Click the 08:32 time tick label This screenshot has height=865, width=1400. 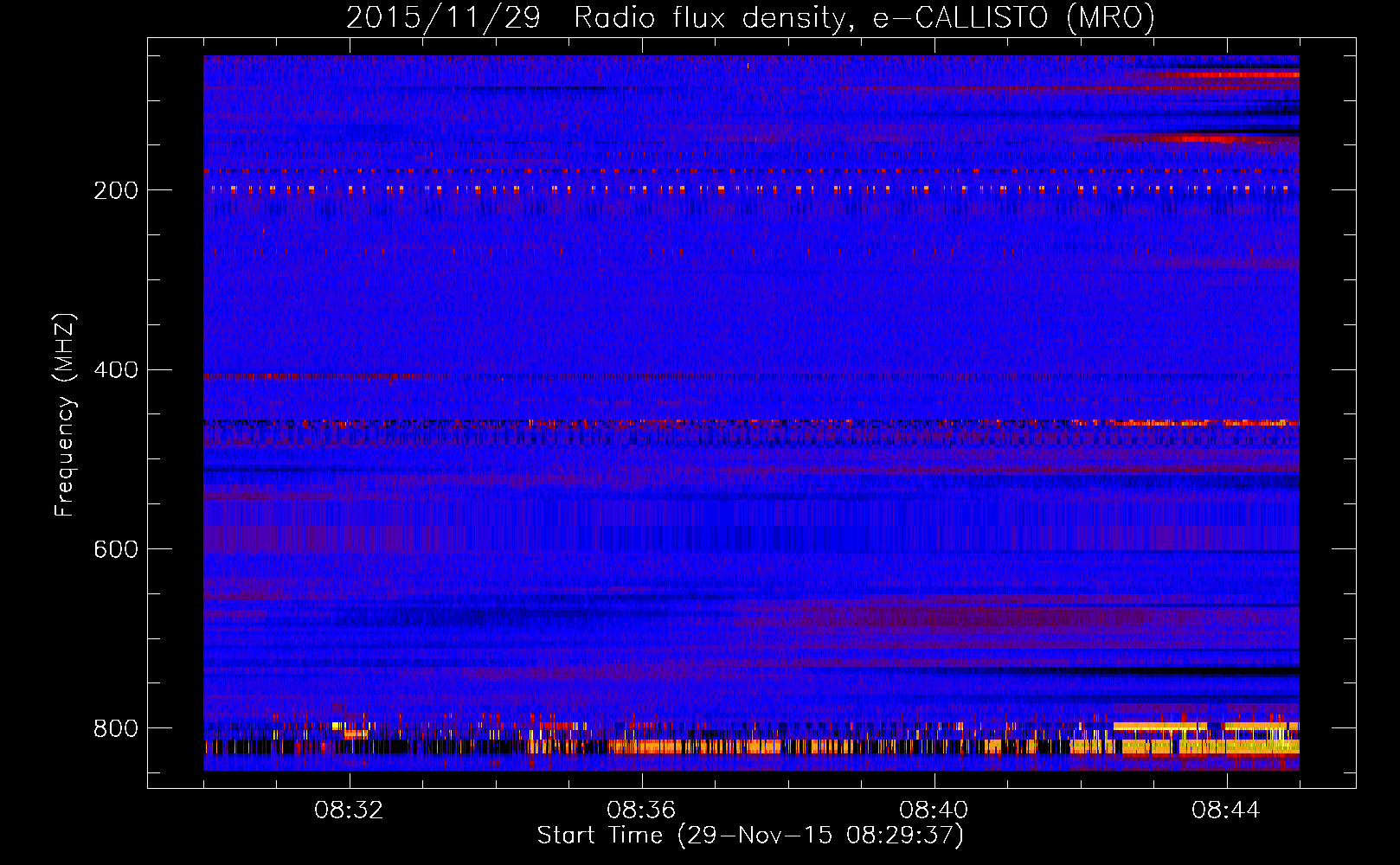point(350,811)
